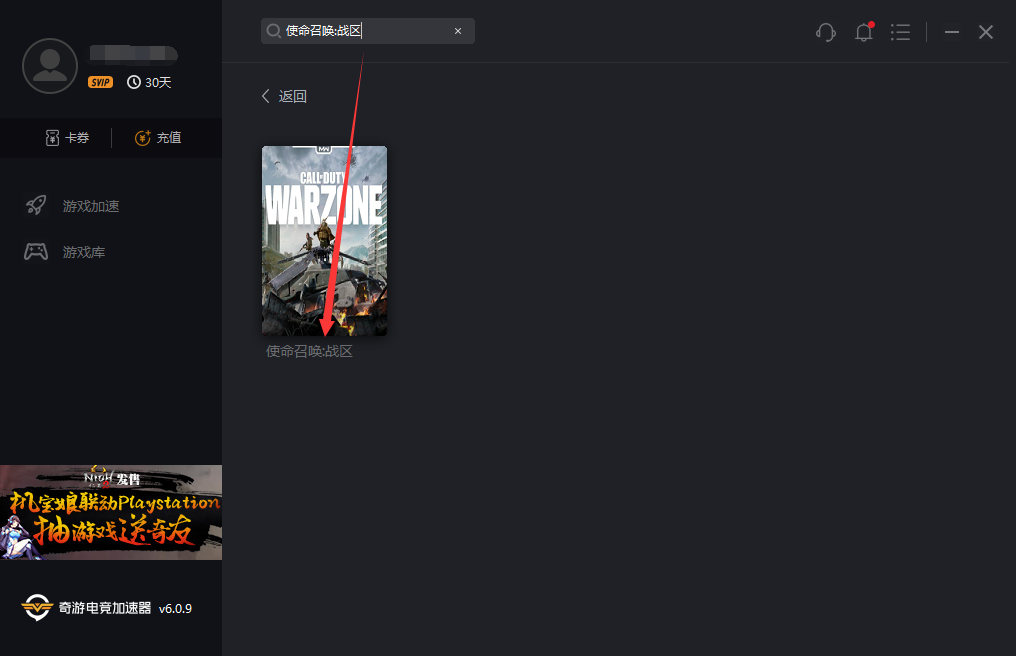Open customer service via headset icon
The width and height of the screenshot is (1016, 656).
[825, 32]
